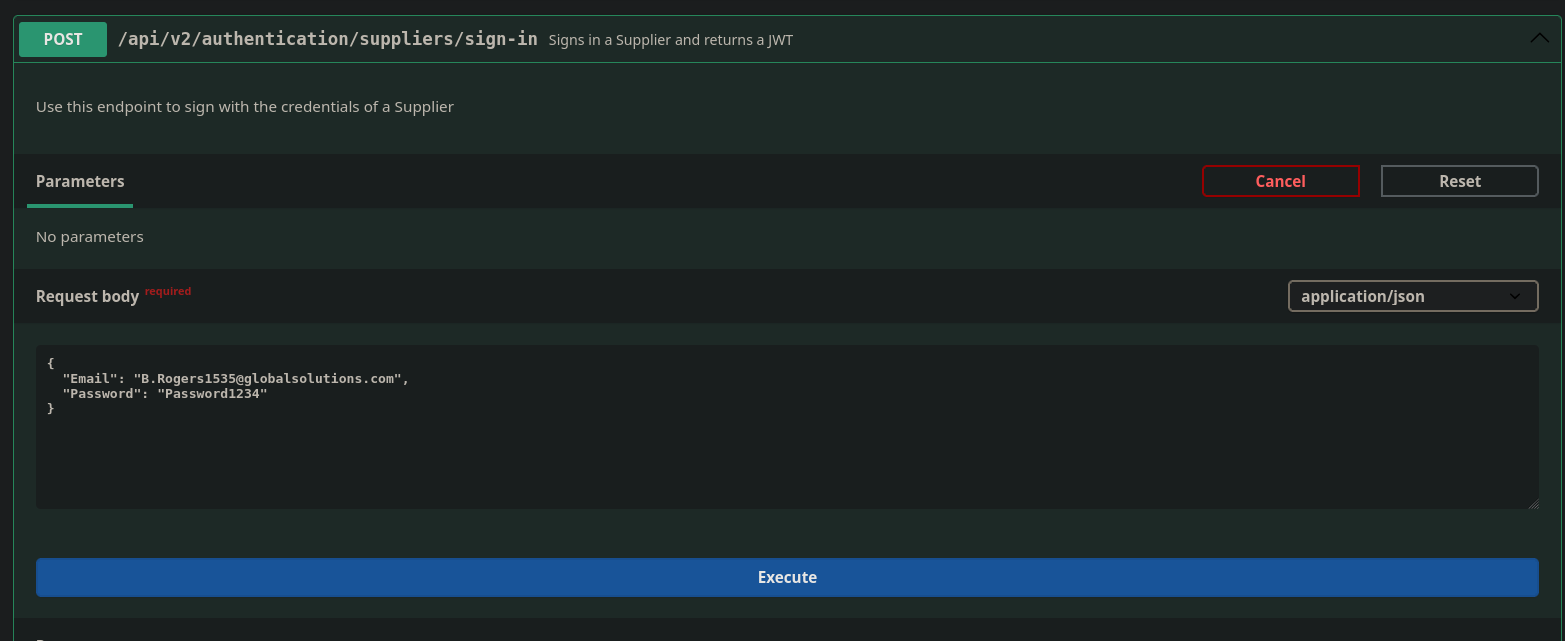
Task: Switch to the Parameters tab
Action: pos(80,181)
